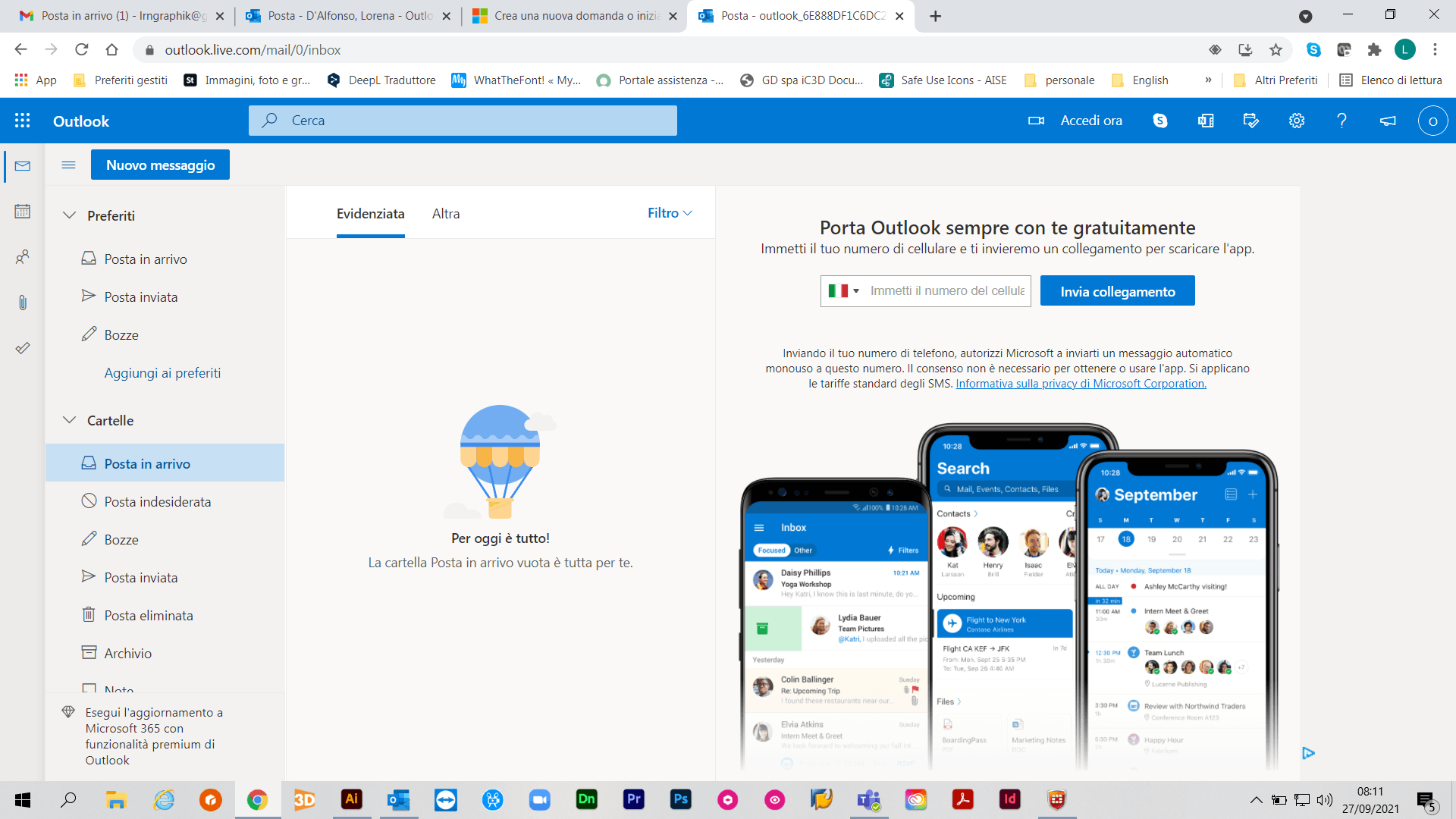Open the Outlook app launcher grid

pyautogui.click(x=23, y=121)
